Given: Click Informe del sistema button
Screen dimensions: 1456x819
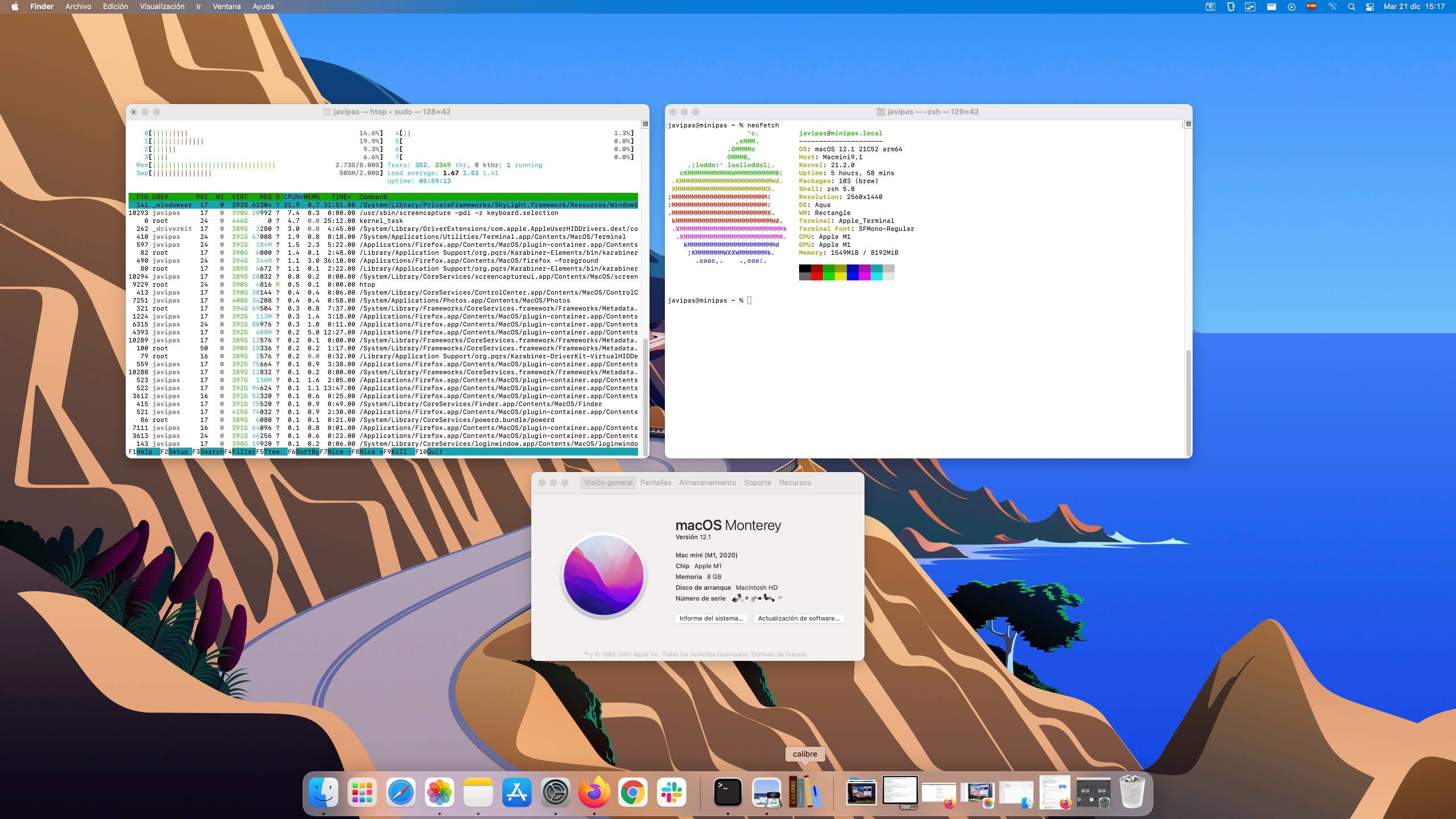Looking at the screenshot, I should [711, 618].
